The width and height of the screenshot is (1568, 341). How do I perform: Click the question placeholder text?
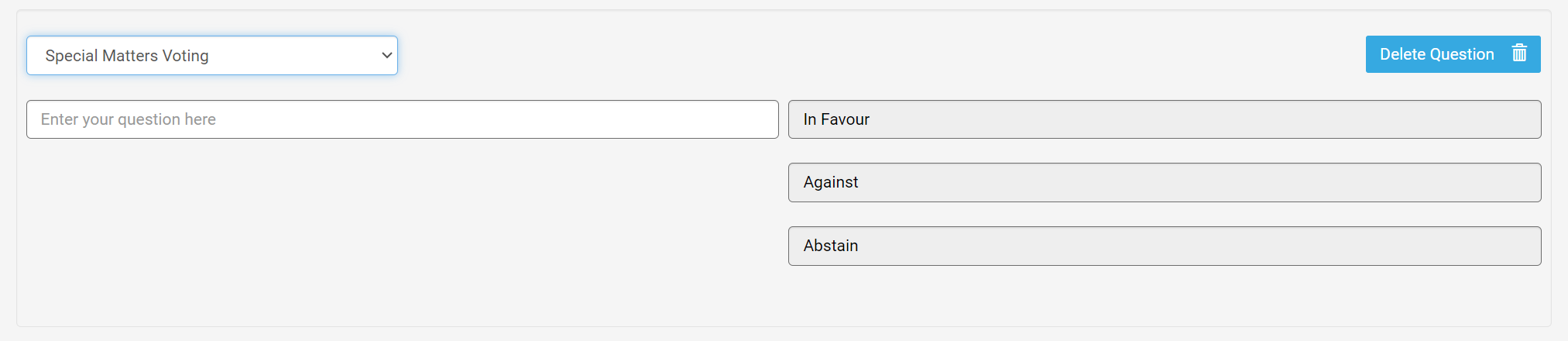point(128,119)
